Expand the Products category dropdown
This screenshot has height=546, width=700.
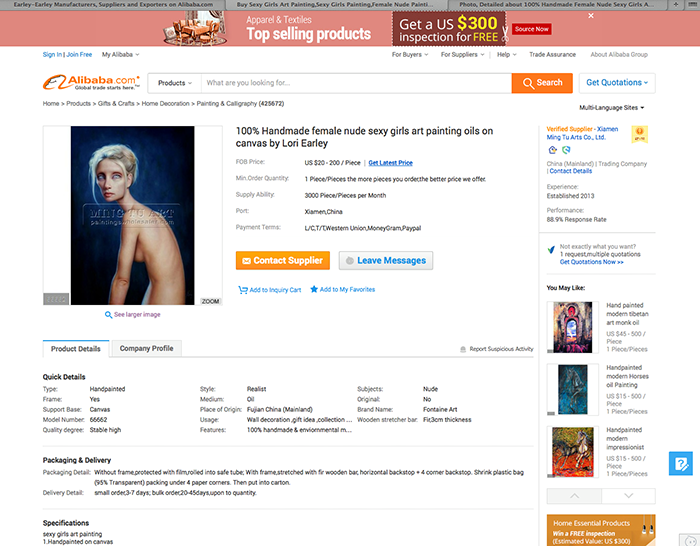pos(175,83)
